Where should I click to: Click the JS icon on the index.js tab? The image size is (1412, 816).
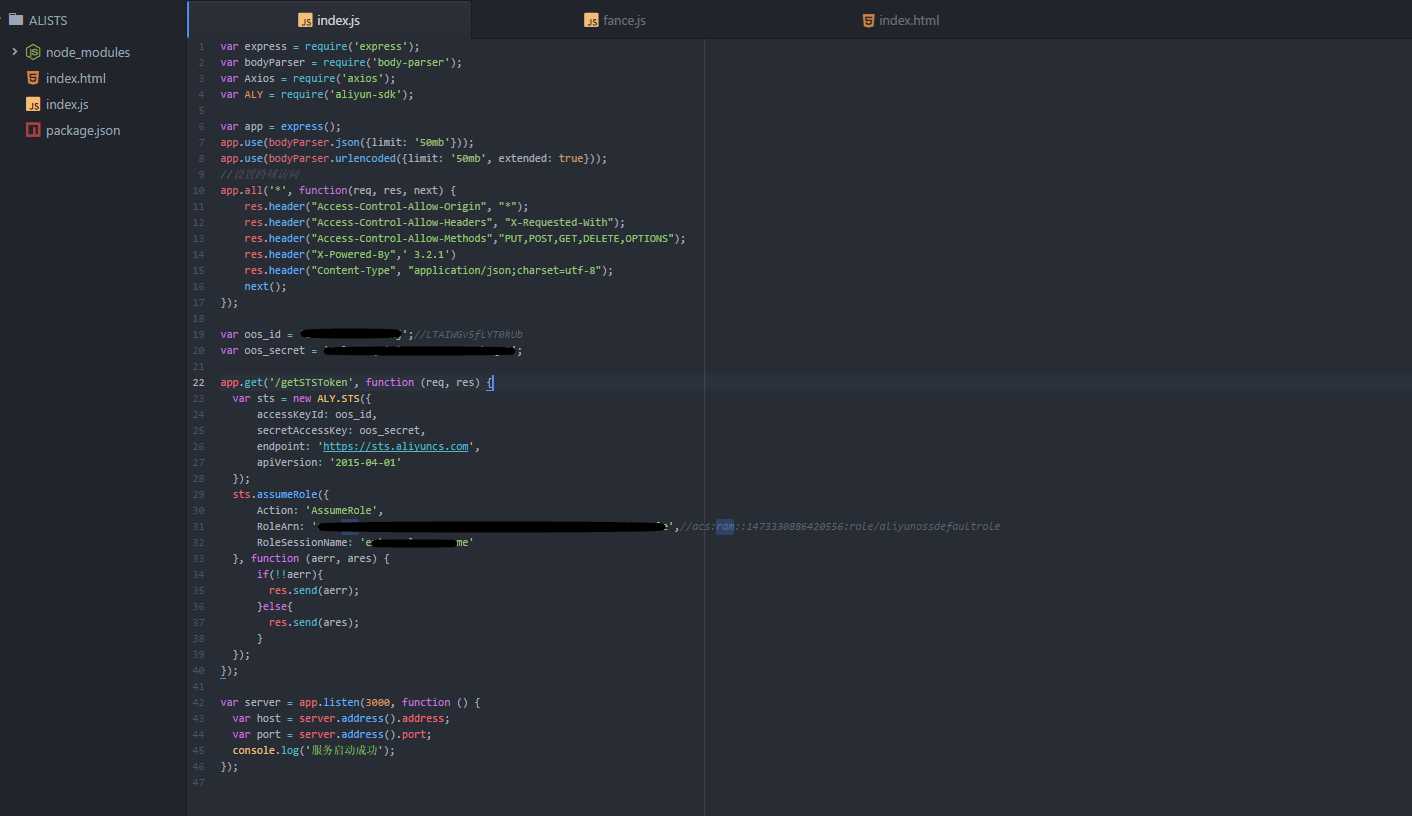[305, 20]
